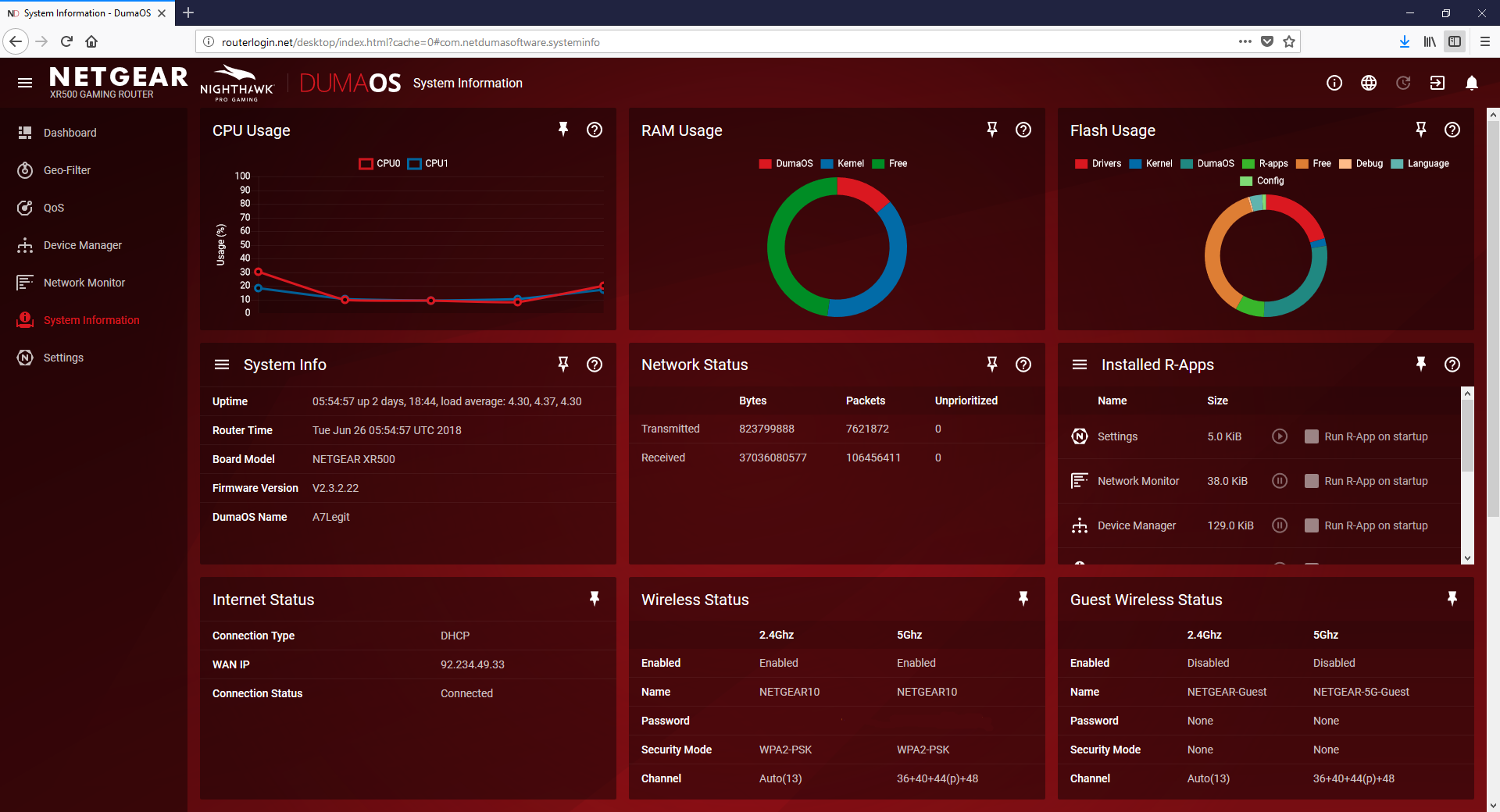Open Firefox application hamburger menu
Image resolution: width=1500 pixels, height=812 pixels.
[x=1485, y=41]
